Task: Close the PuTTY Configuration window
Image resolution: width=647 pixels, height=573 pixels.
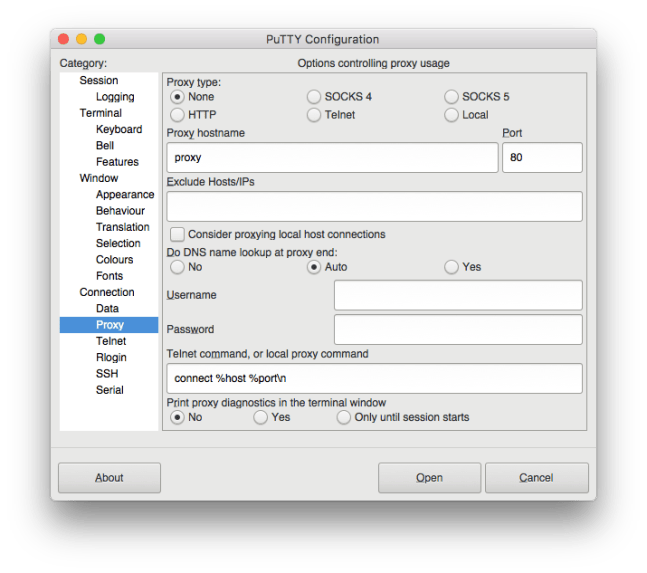Action: pos(63,40)
